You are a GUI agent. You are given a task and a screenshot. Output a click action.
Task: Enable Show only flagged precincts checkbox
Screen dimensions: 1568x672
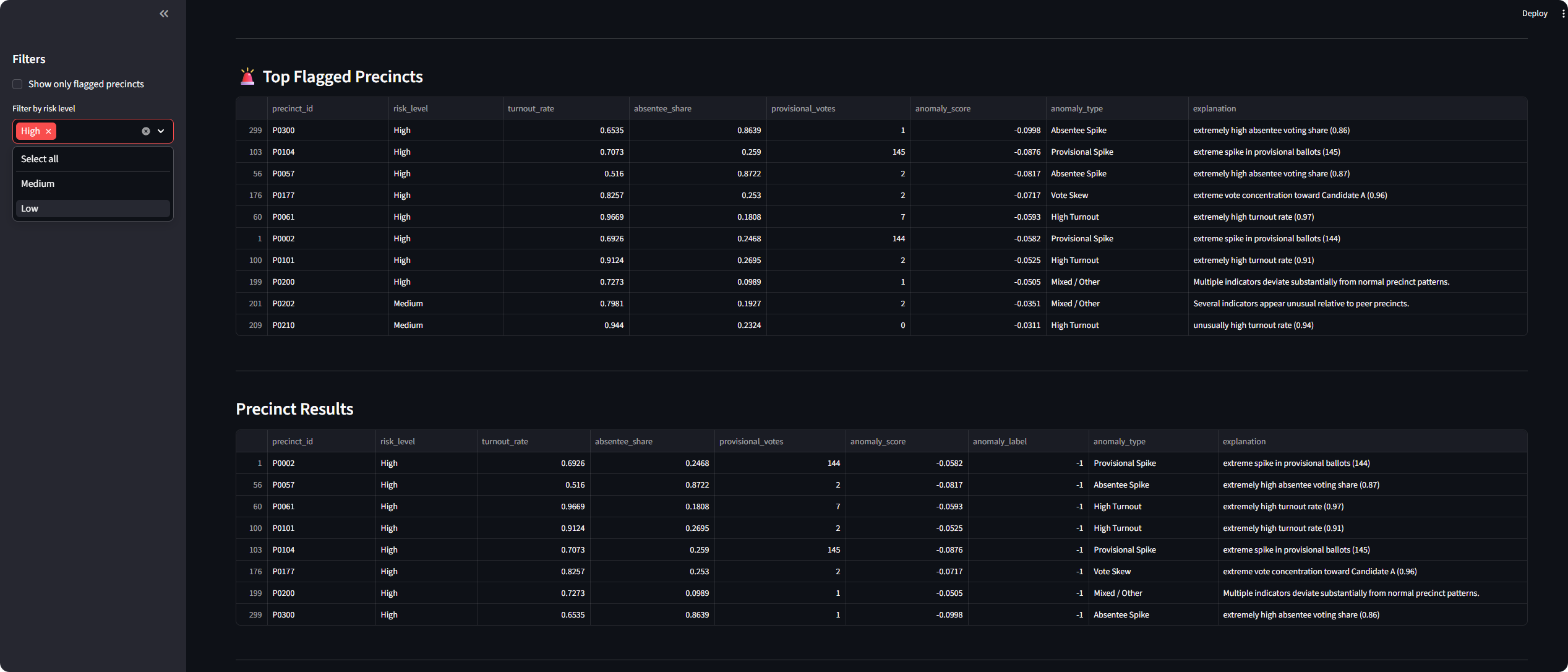click(17, 84)
